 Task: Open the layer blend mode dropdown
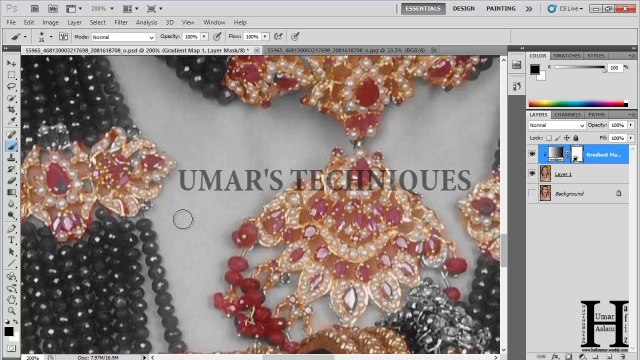(x=557, y=125)
